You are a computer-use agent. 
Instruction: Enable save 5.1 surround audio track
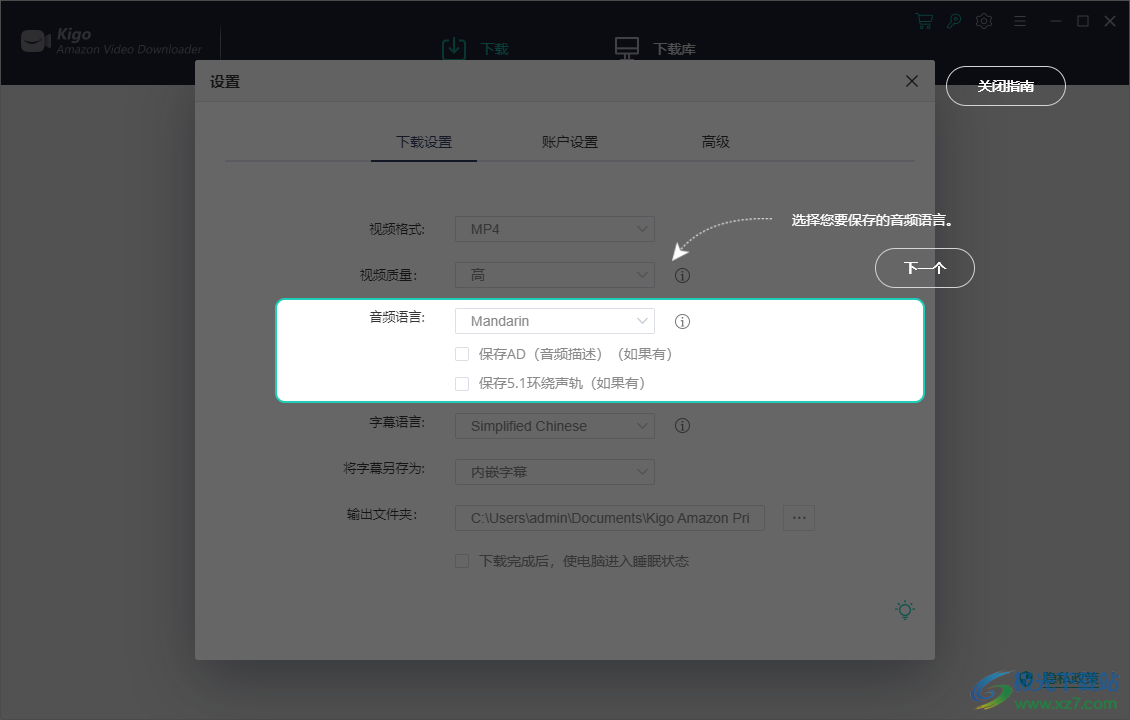pyautogui.click(x=462, y=383)
